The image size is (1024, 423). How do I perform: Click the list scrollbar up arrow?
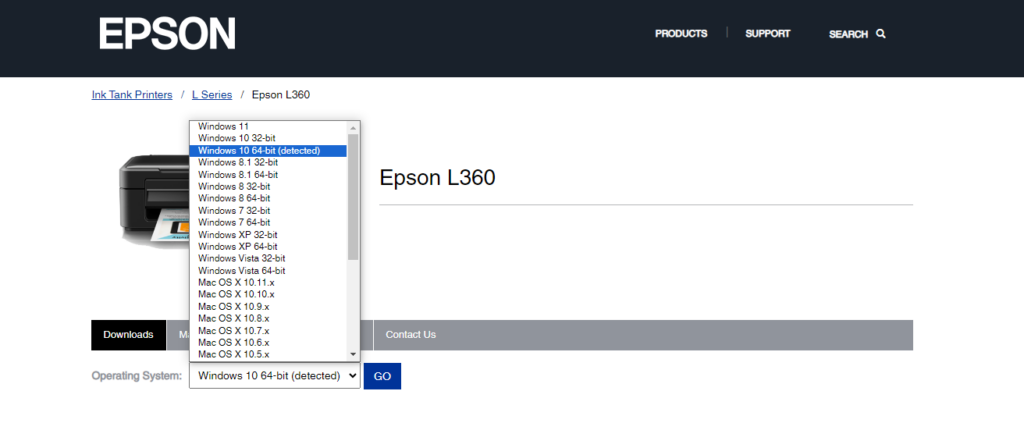pyautogui.click(x=353, y=127)
